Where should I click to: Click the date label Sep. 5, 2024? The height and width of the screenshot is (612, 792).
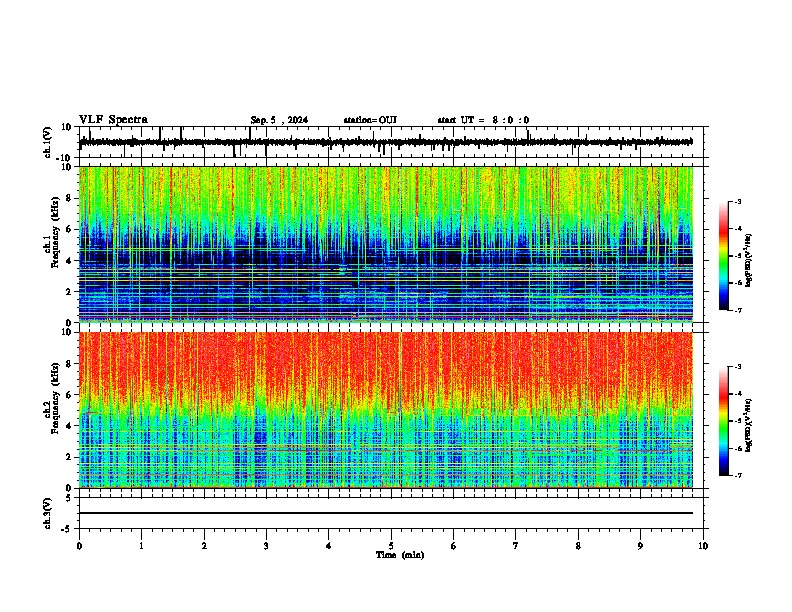coord(279,120)
